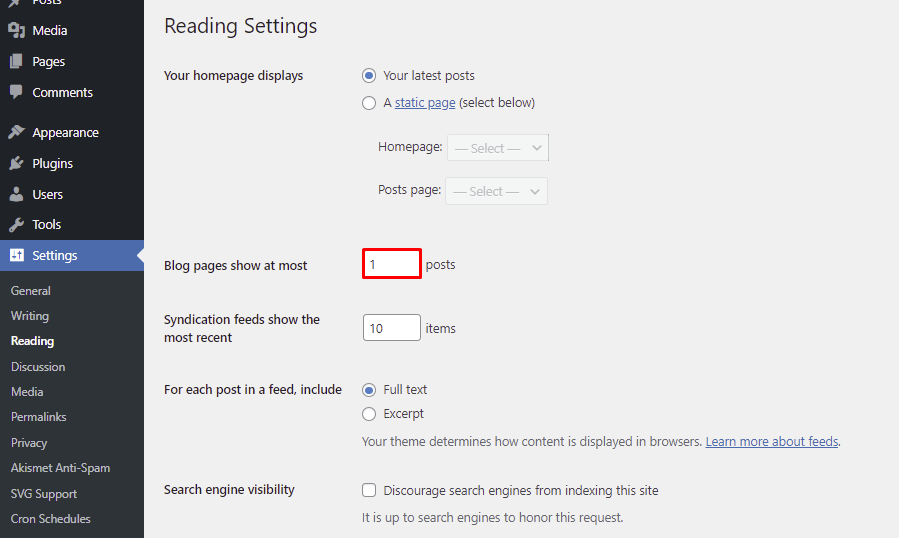The image size is (899, 538).
Task: Click the Plugins plug icon
Action: coord(16,163)
